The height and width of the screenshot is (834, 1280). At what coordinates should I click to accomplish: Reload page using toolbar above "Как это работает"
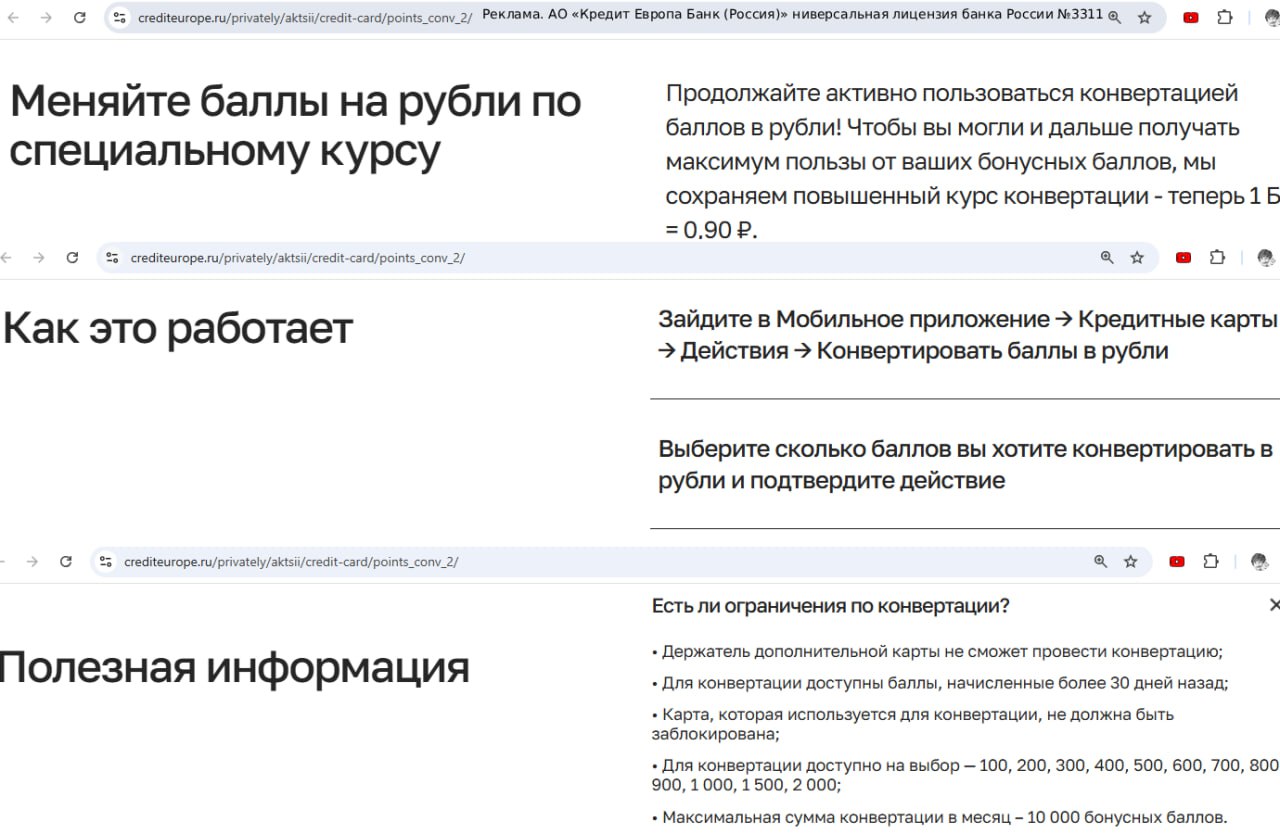click(72, 258)
